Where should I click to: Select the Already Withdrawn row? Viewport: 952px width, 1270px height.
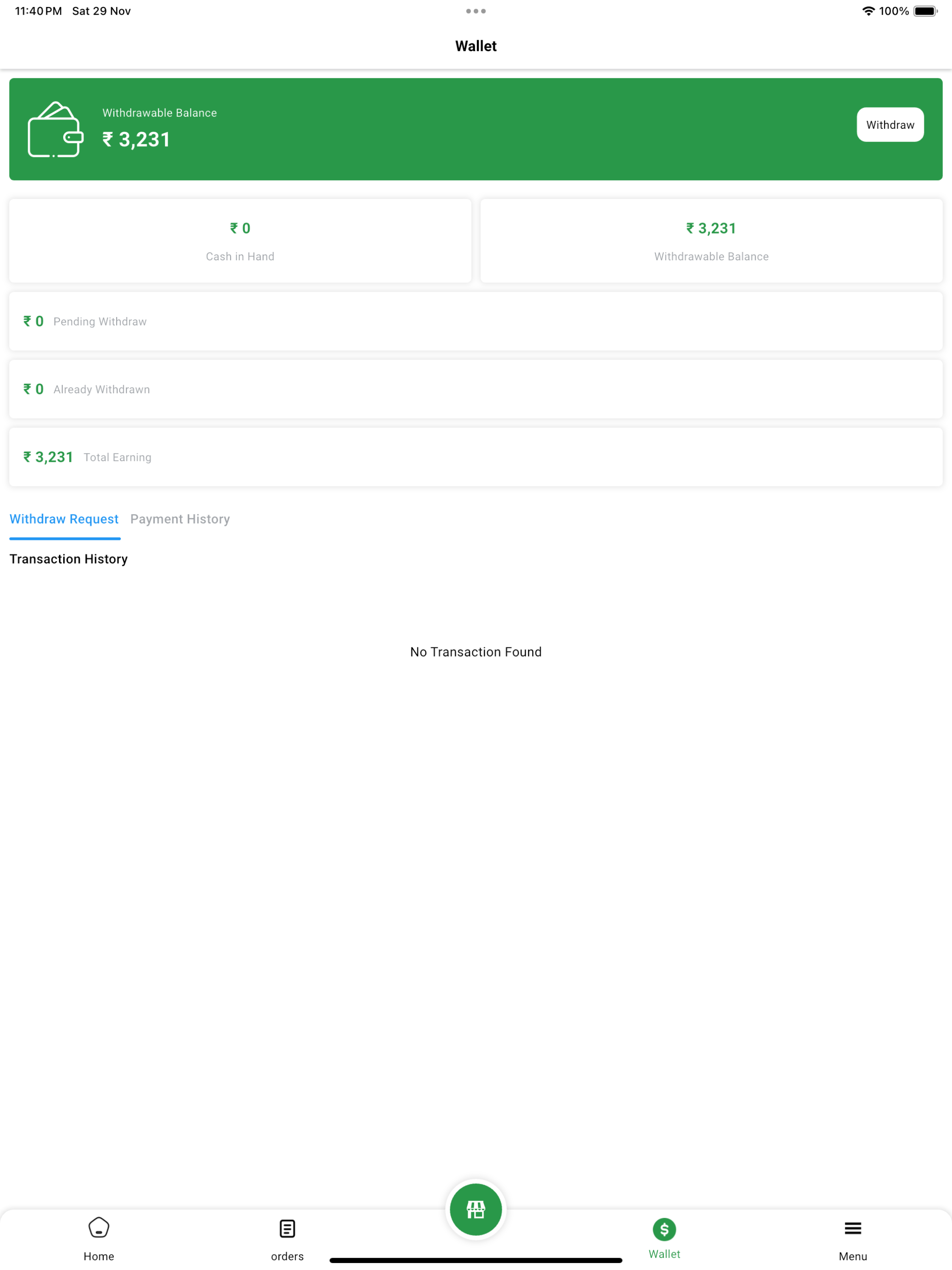(476, 389)
